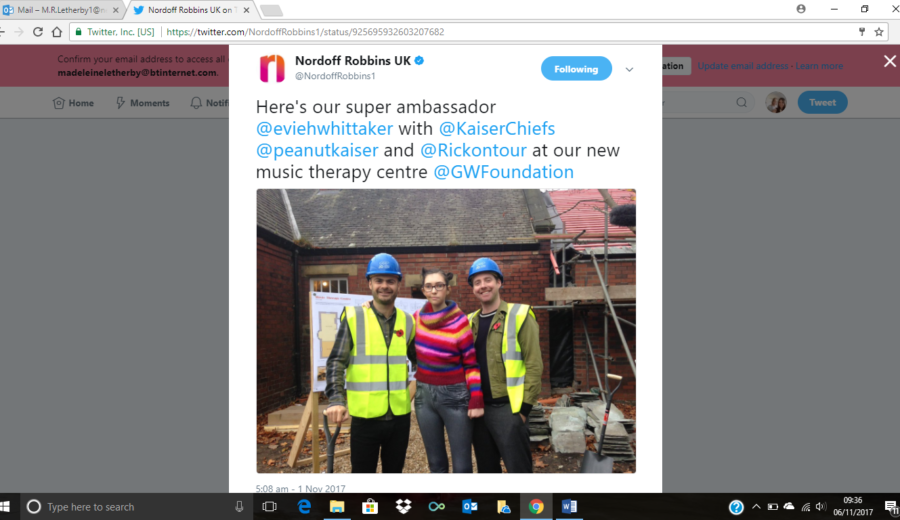Open the tweet photo of the three people

[x=446, y=331]
